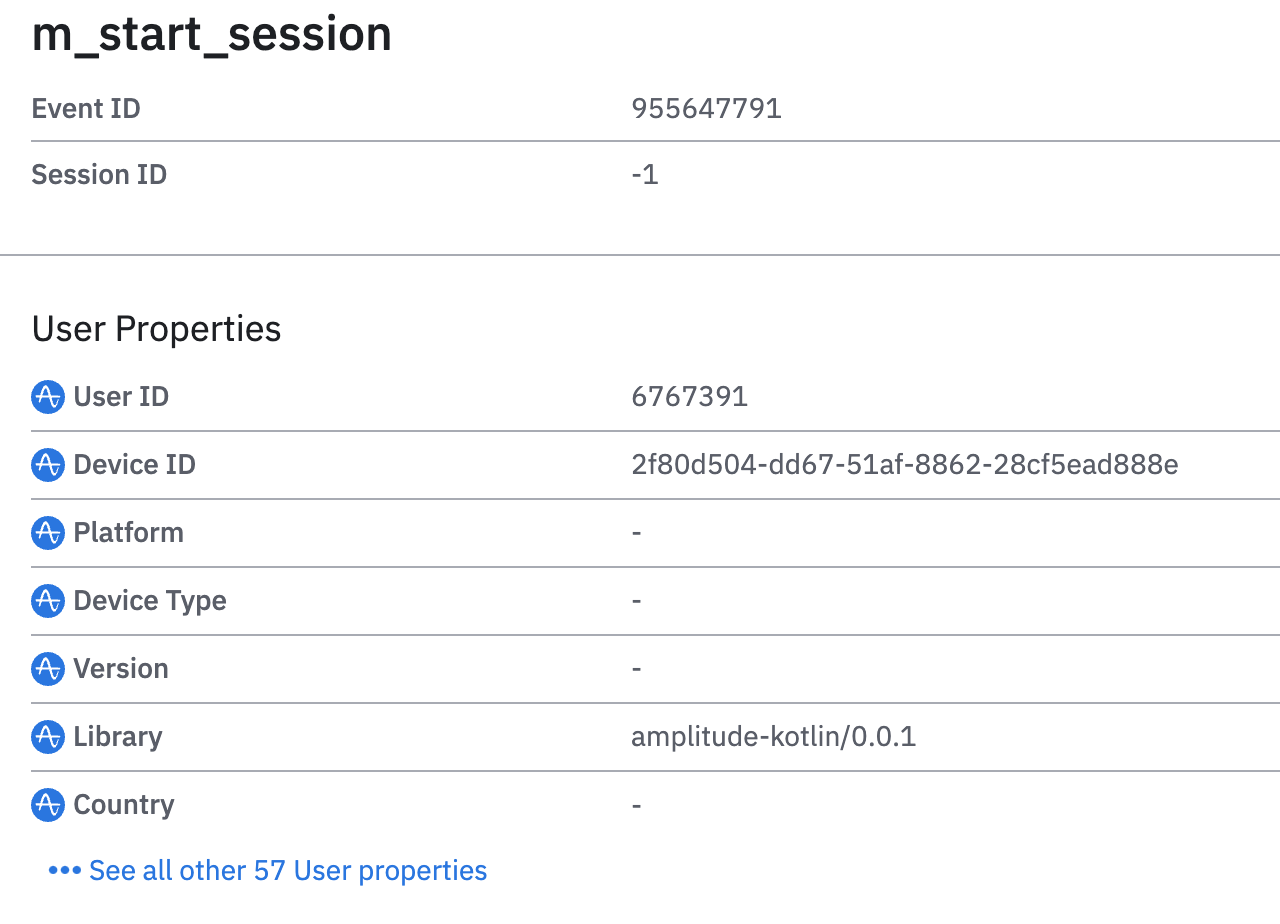This screenshot has width=1280, height=924.
Task: Open the full list of 57 user properties
Action: click(288, 870)
